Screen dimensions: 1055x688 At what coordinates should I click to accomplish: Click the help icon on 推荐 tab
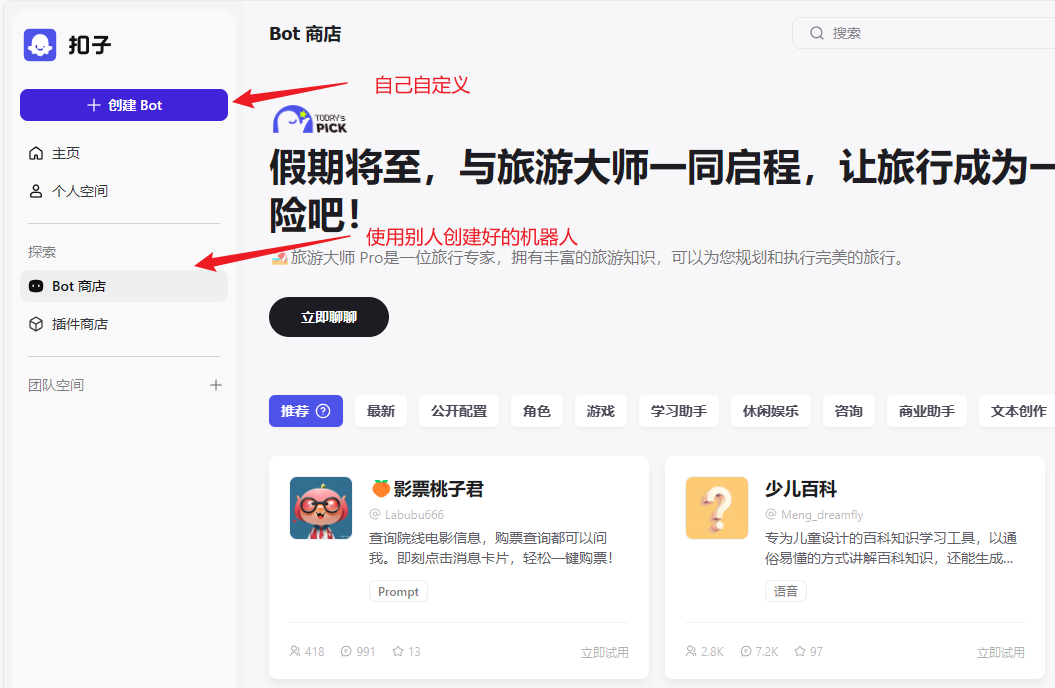coord(323,411)
